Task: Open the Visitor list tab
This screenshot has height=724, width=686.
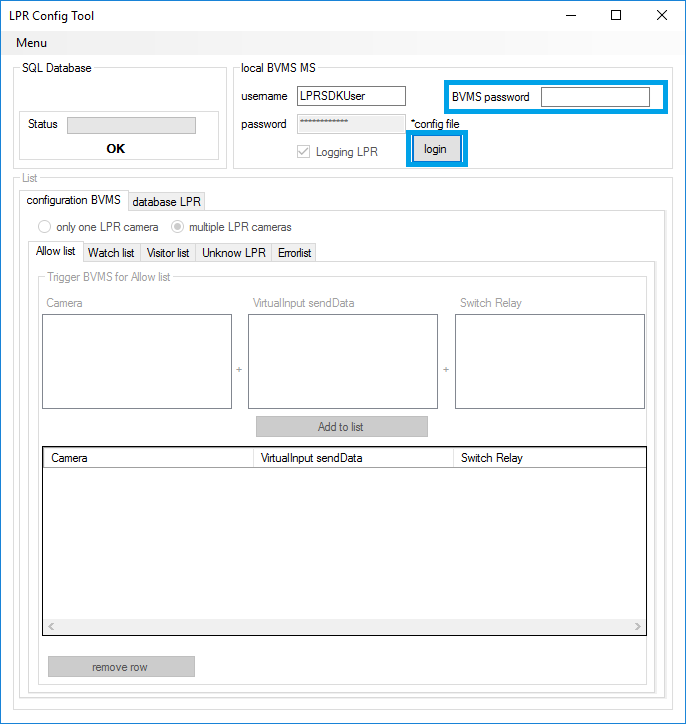Action: [168, 253]
